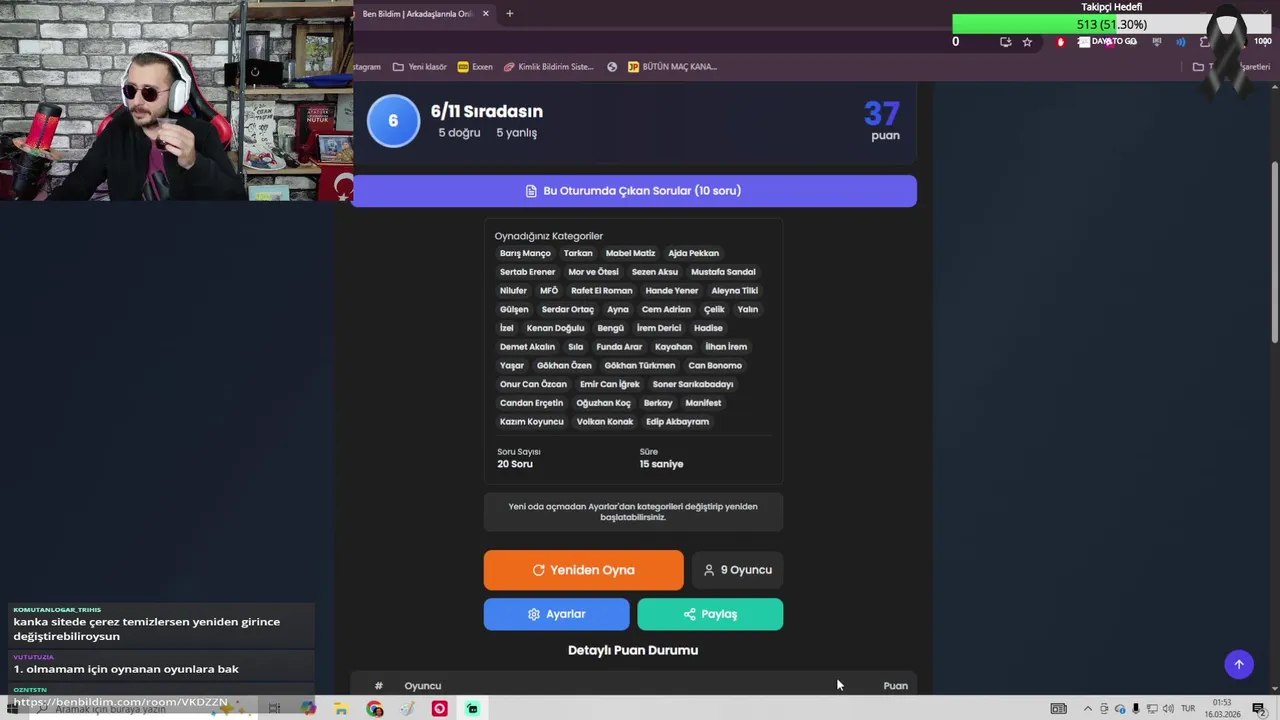Select the Kenan Doğulu category tag
Screen dimensions: 1280x720
pos(555,328)
